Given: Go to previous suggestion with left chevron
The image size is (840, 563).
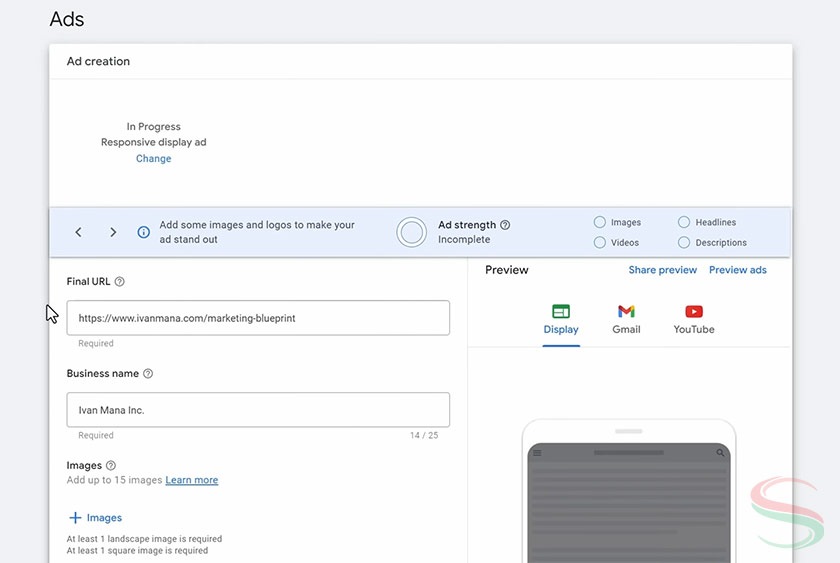Looking at the screenshot, I should [x=79, y=232].
